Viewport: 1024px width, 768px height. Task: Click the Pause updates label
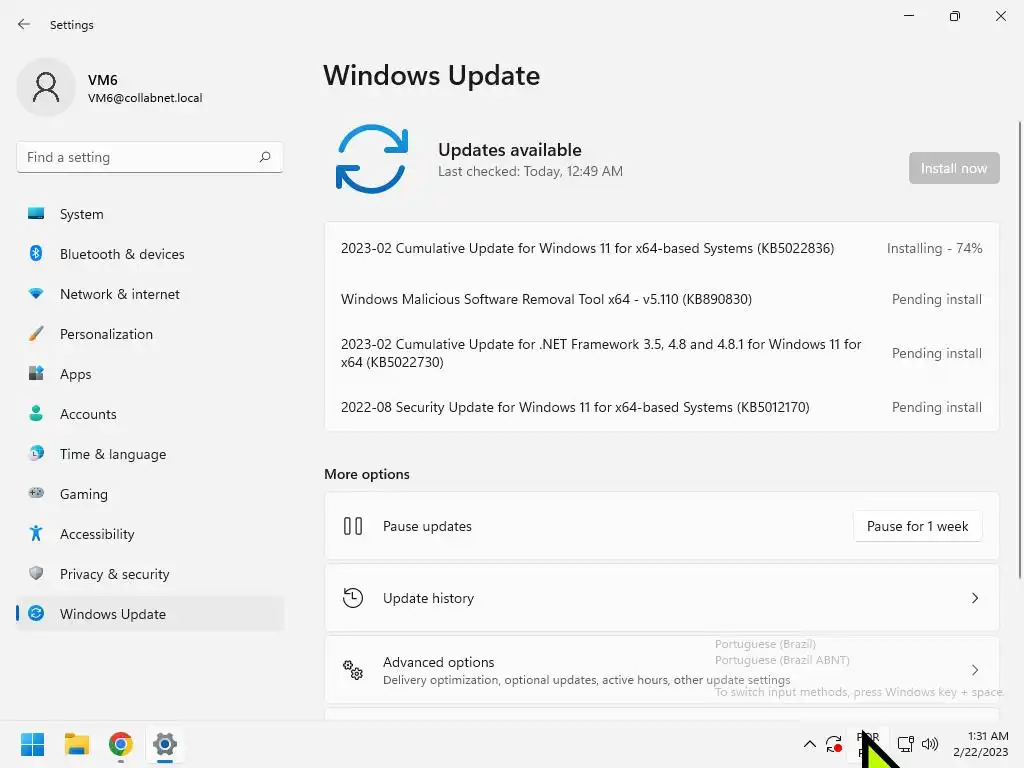tap(427, 526)
